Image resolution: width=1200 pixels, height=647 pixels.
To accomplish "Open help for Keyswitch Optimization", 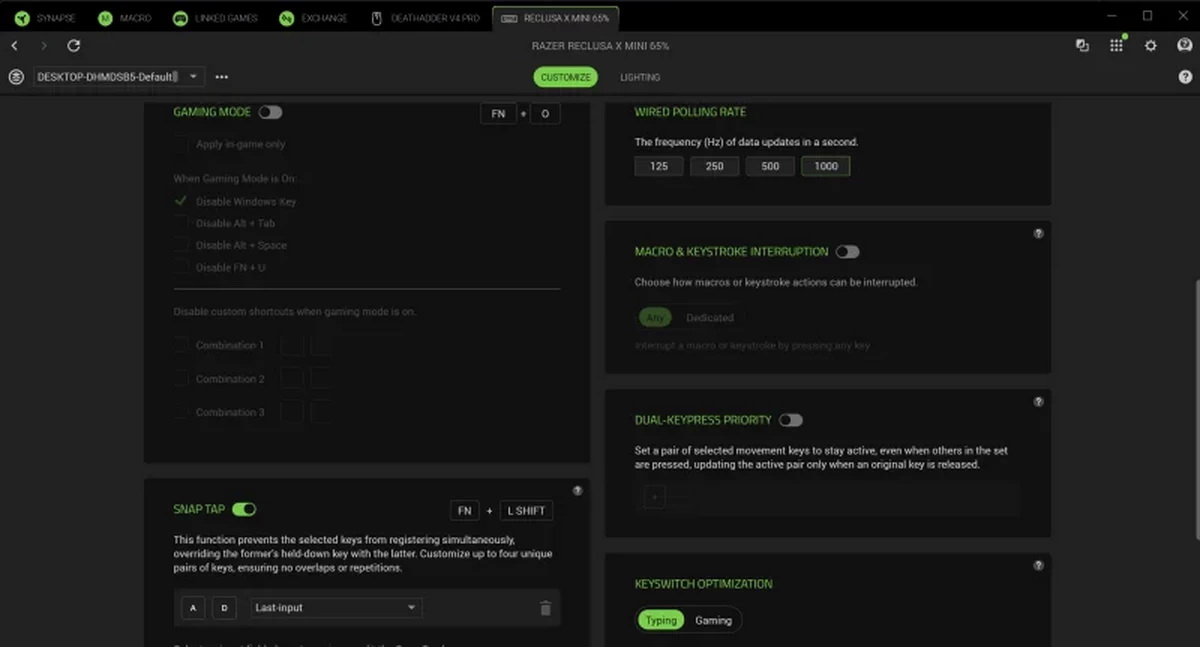I will (1038, 565).
